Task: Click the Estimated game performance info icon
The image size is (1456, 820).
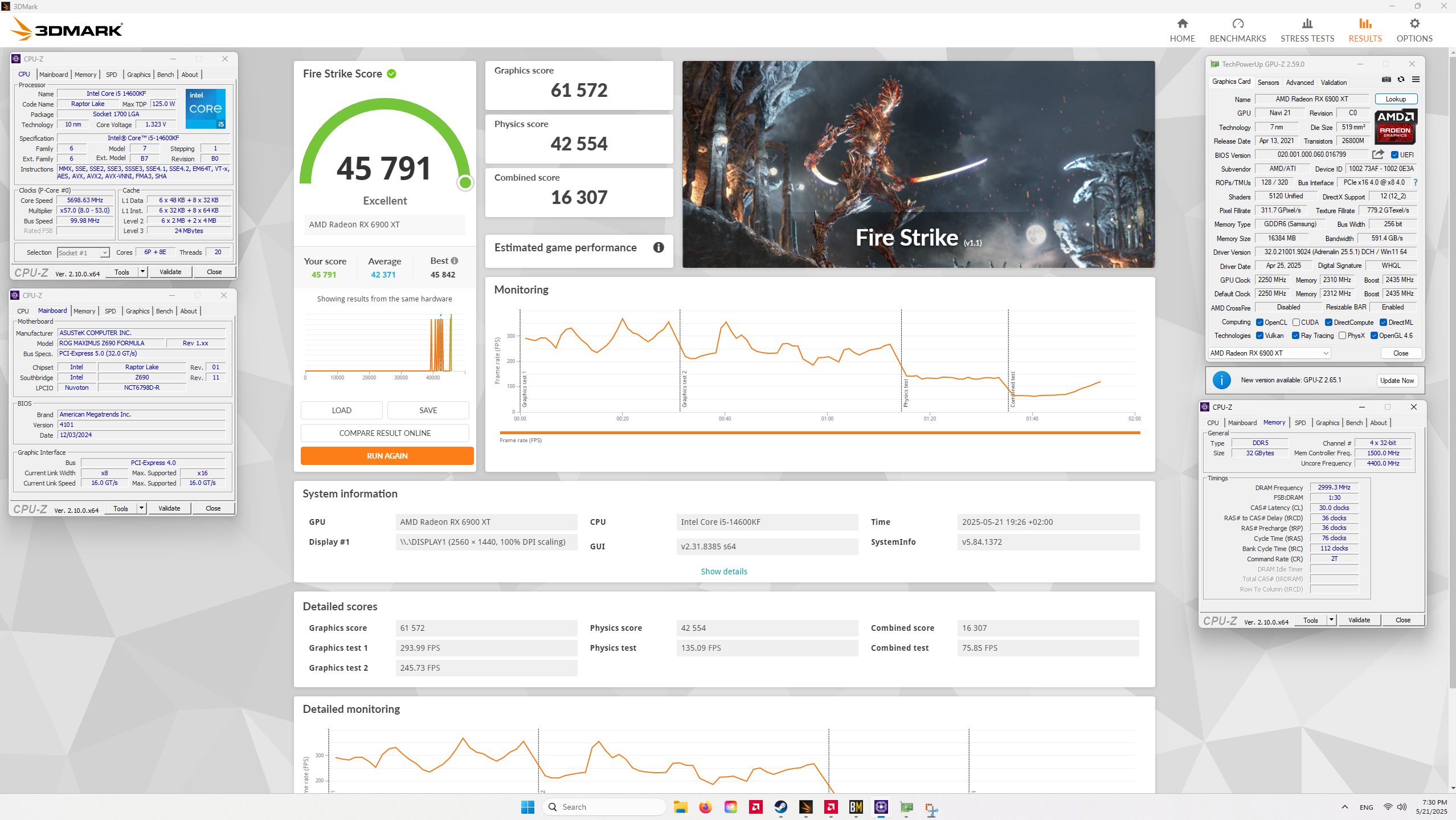Action: (658, 247)
